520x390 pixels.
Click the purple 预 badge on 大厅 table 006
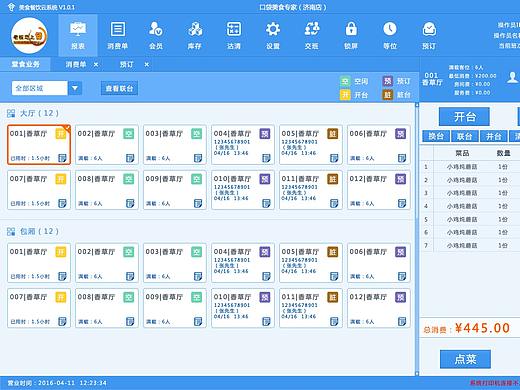400,134
